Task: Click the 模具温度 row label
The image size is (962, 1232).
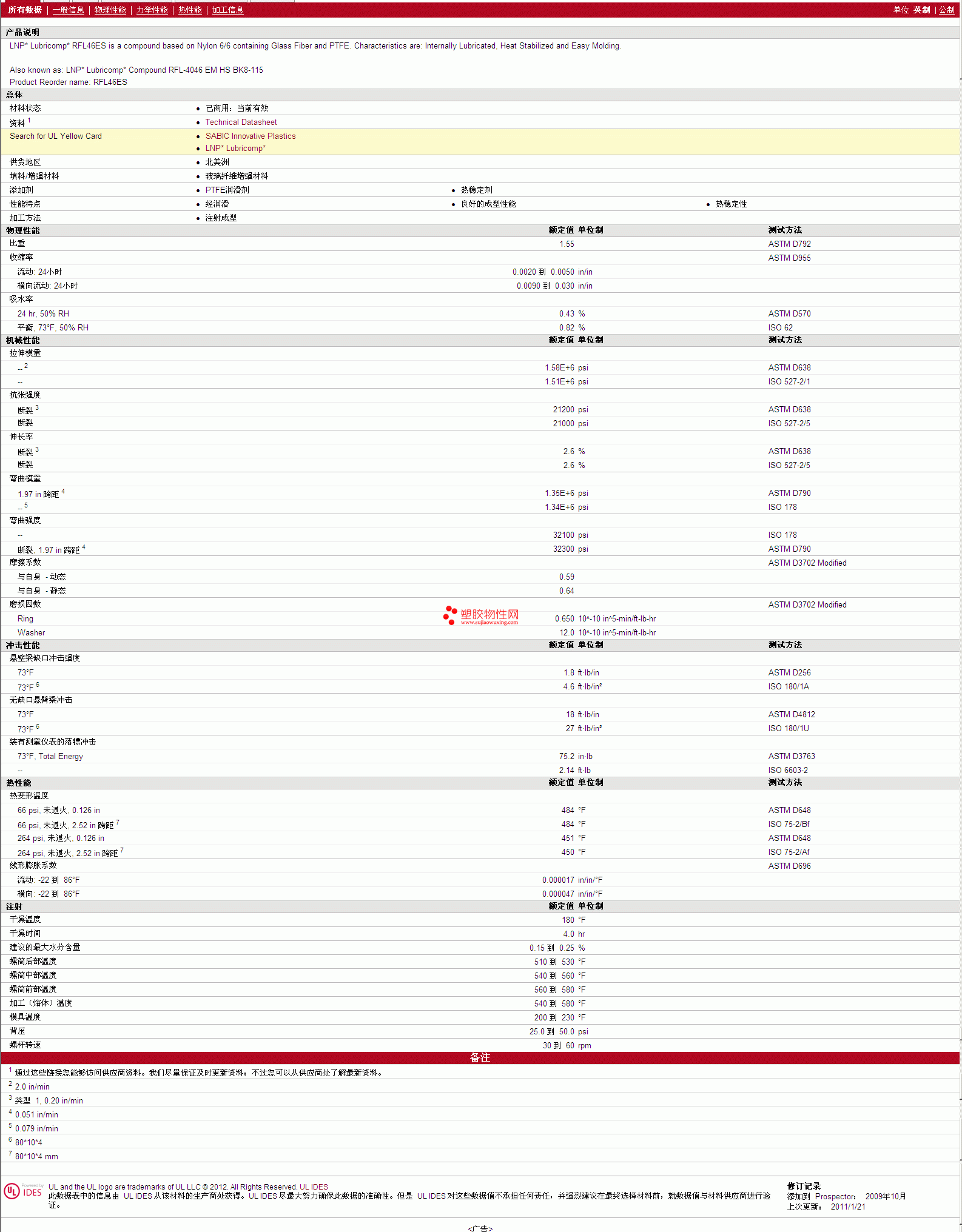Action: (x=25, y=1017)
